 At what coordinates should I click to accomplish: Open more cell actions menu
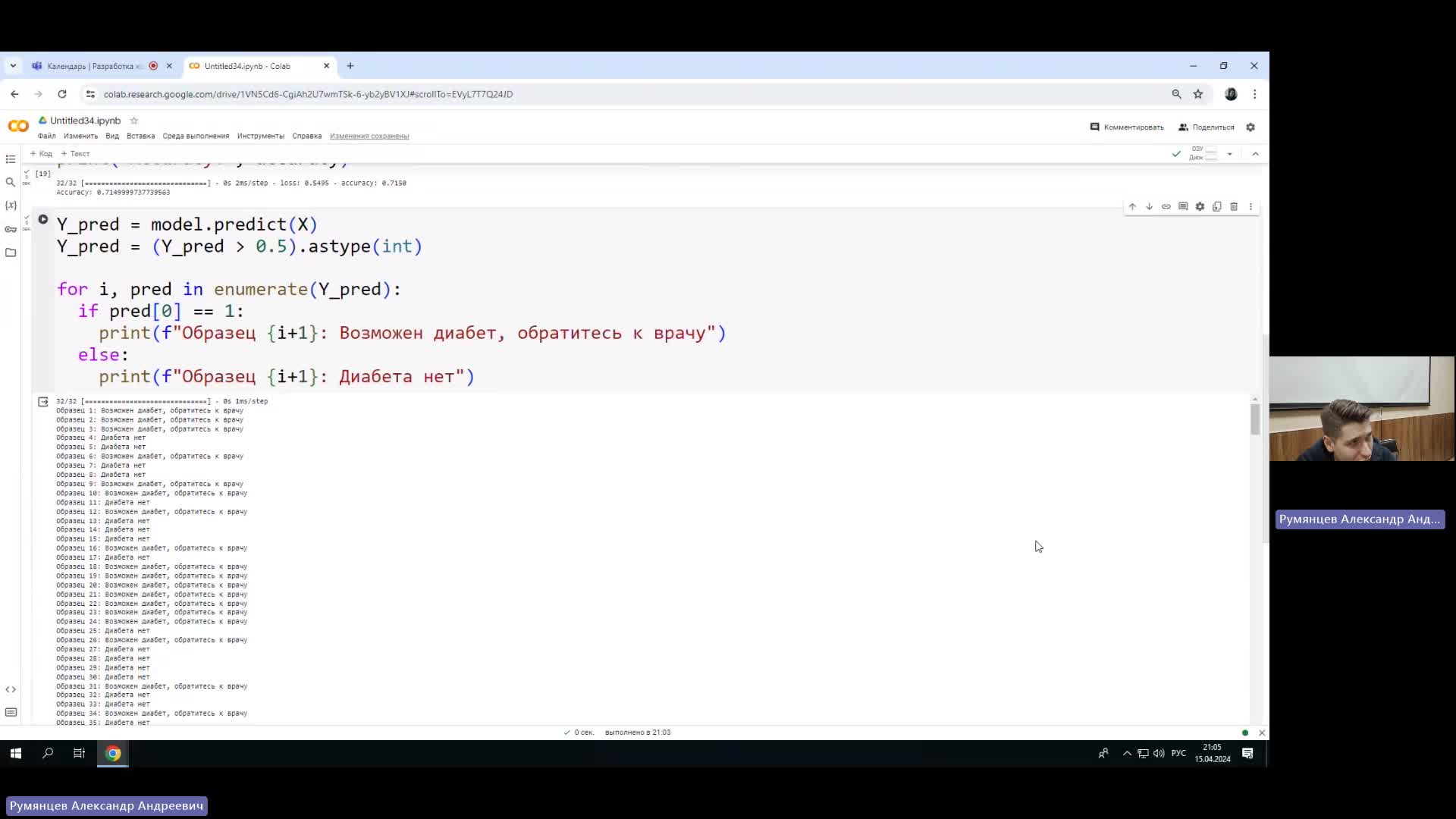[1250, 206]
